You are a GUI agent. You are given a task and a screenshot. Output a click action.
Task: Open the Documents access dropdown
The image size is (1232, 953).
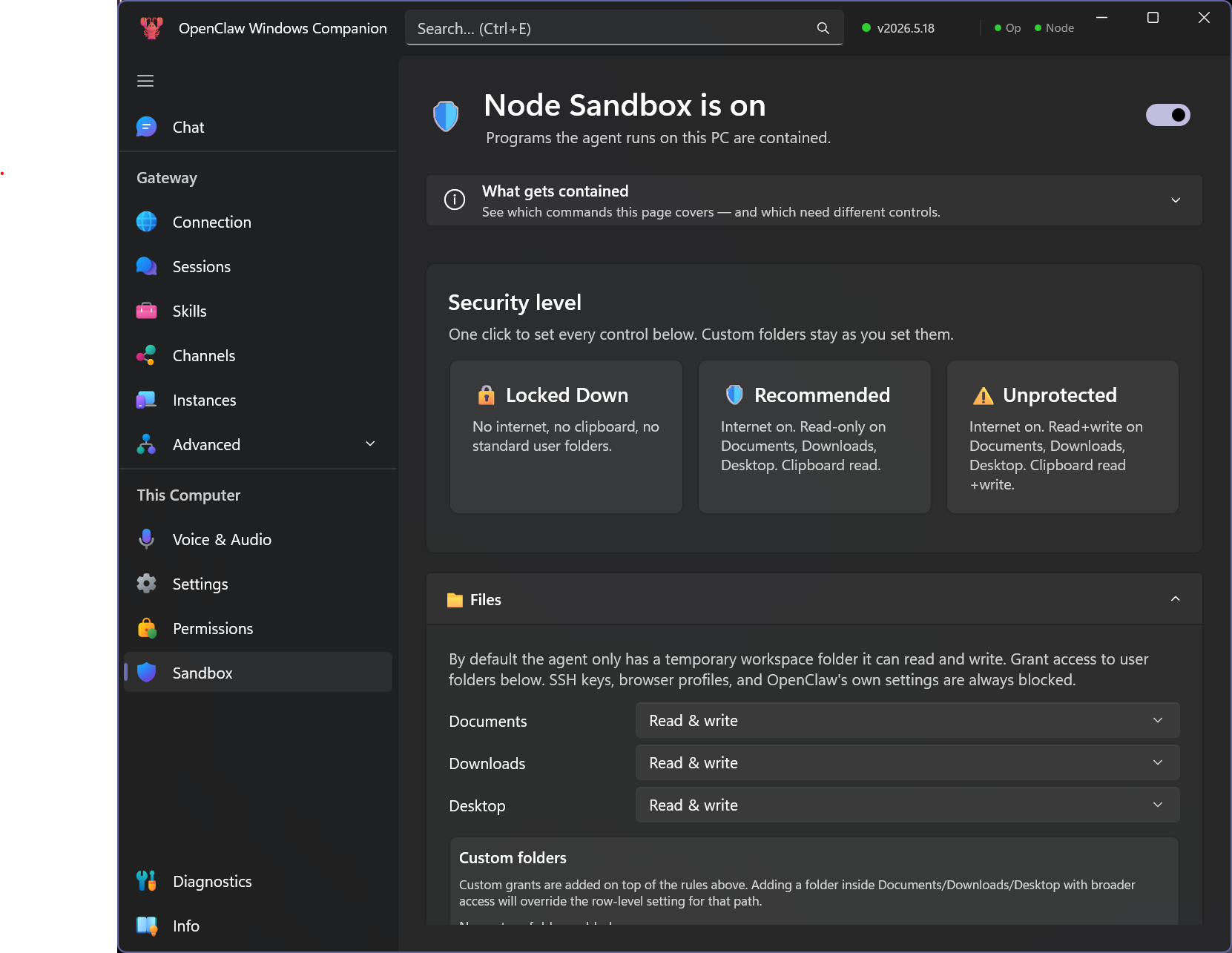click(x=907, y=720)
